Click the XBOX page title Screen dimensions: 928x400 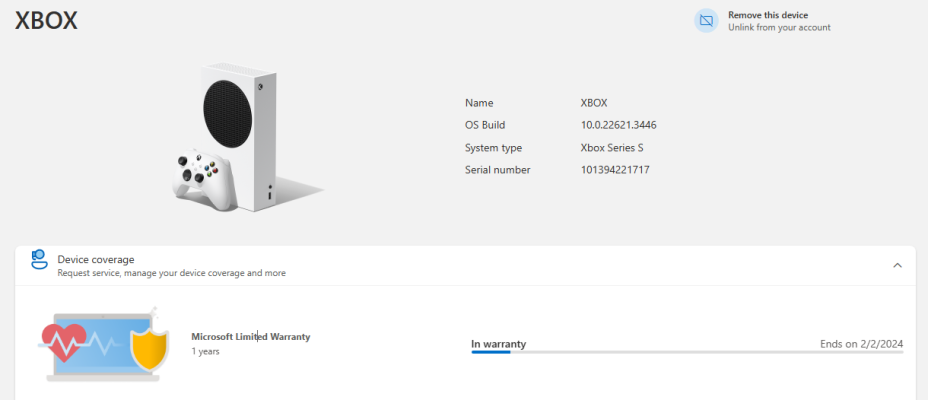pos(46,21)
